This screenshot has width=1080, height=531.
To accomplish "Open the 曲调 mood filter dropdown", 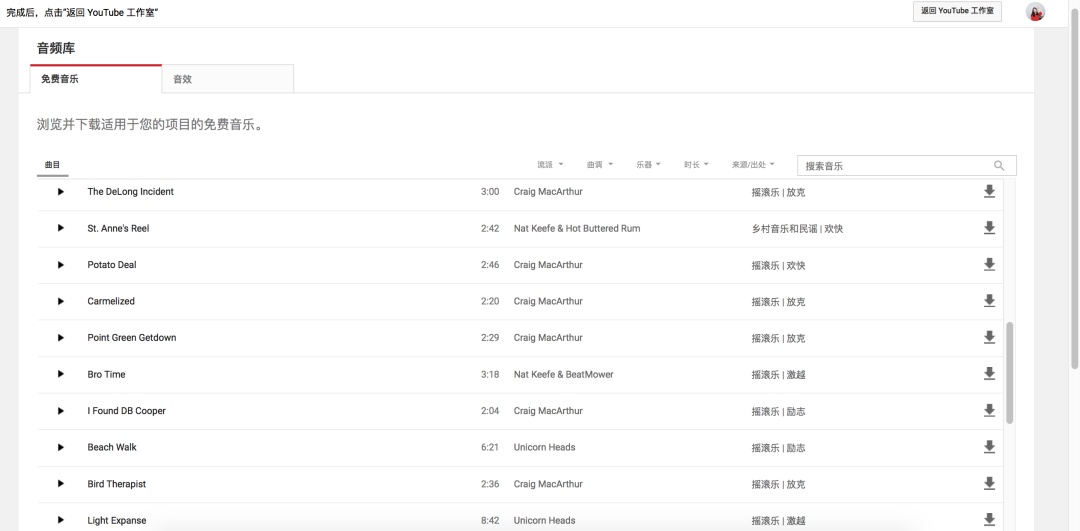I will [x=599, y=165].
